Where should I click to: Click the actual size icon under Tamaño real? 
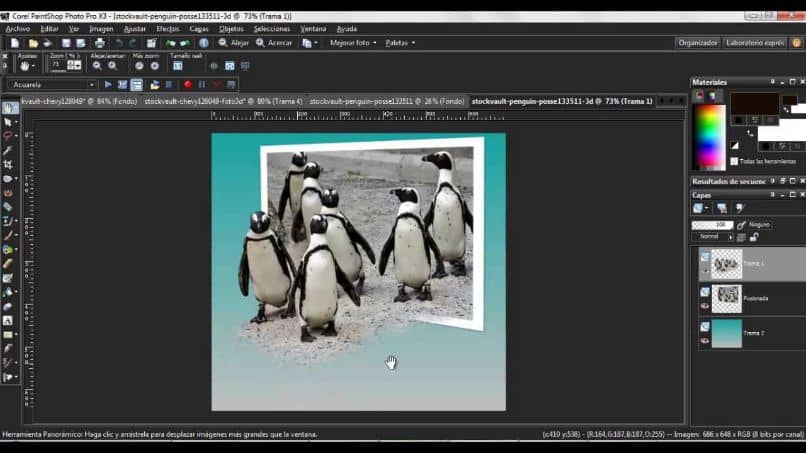point(178,66)
